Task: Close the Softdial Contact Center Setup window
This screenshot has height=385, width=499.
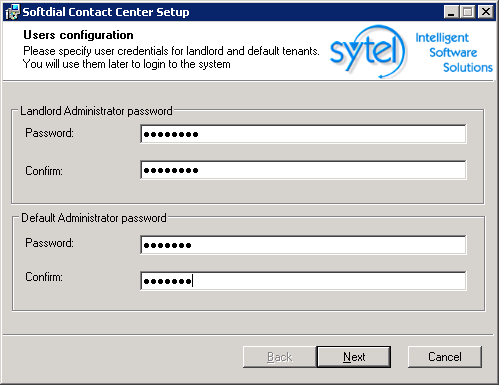Action: [486, 12]
